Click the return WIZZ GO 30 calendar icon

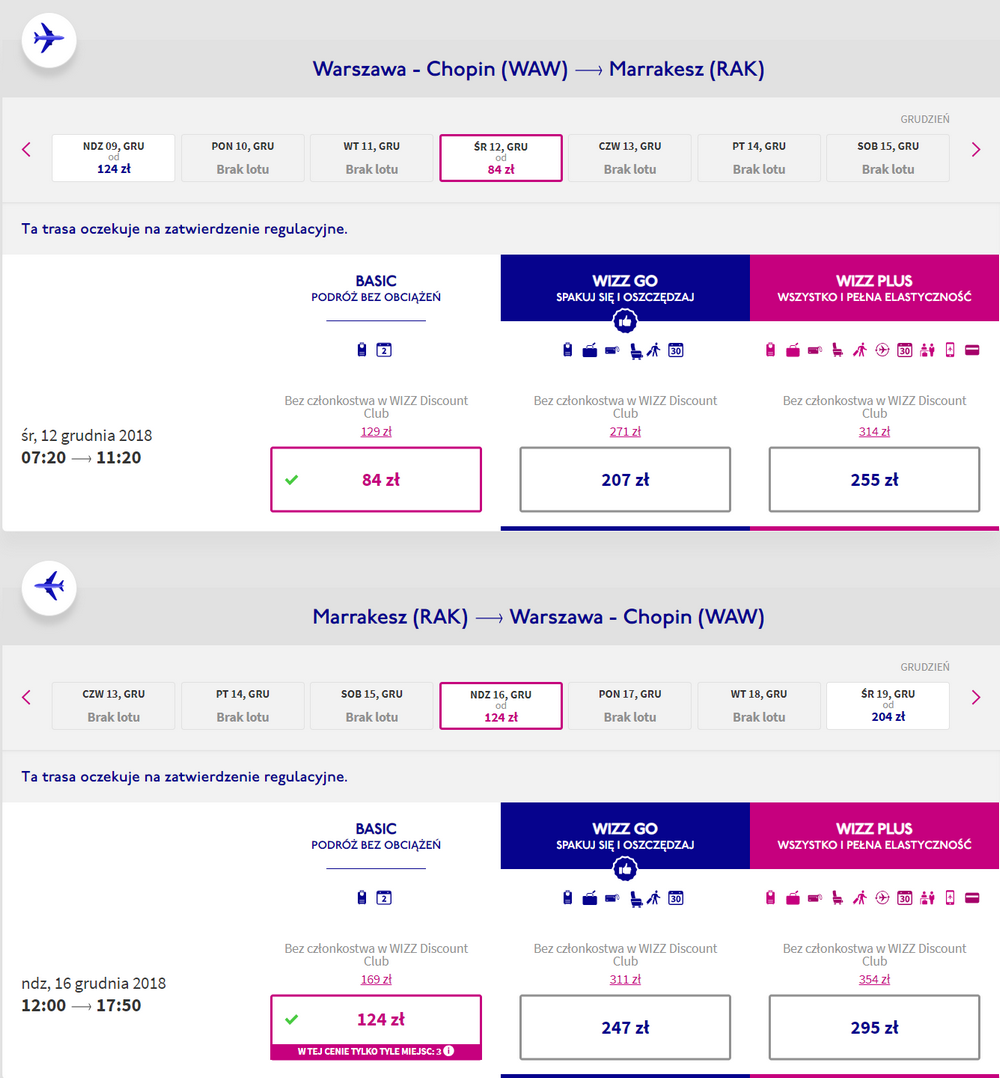click(x=676, y=898)
